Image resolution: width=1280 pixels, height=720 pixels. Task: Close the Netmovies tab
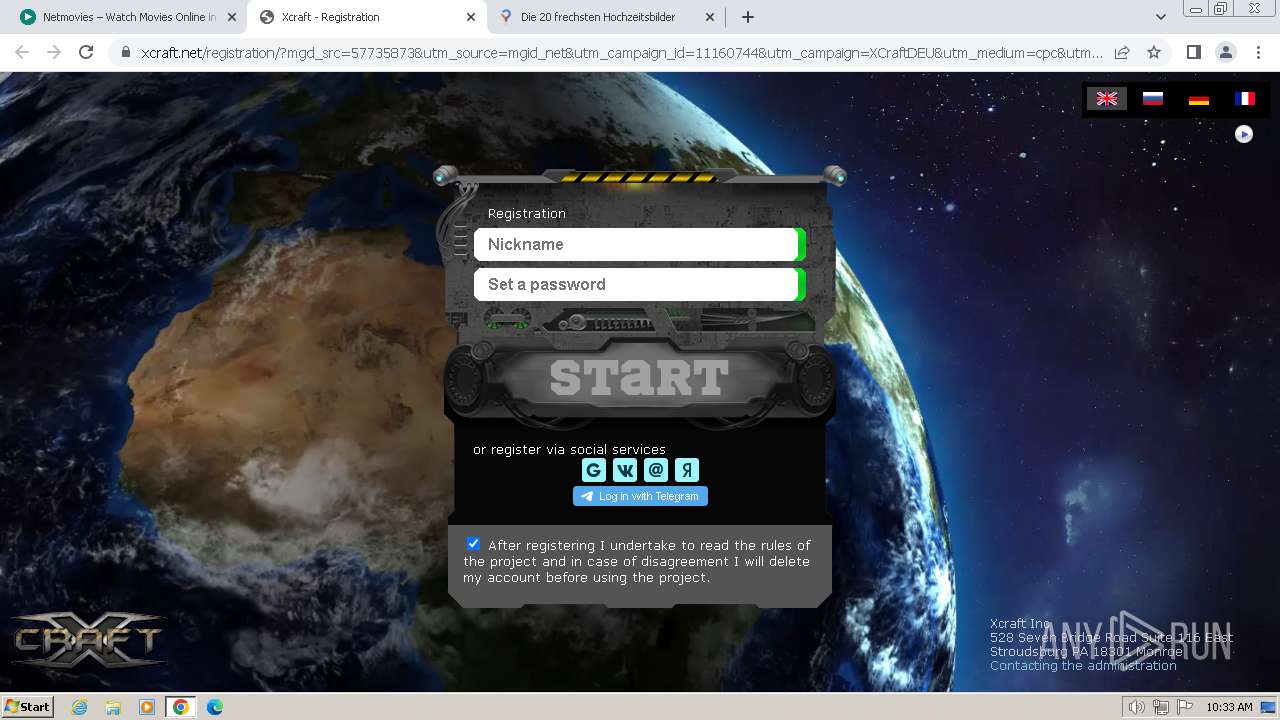(232, 17)
